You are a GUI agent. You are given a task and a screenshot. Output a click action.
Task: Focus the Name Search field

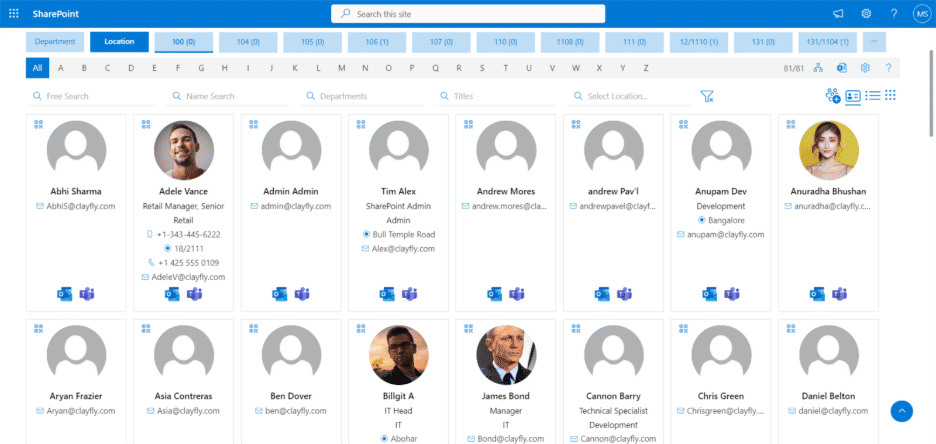coord(228,96)
